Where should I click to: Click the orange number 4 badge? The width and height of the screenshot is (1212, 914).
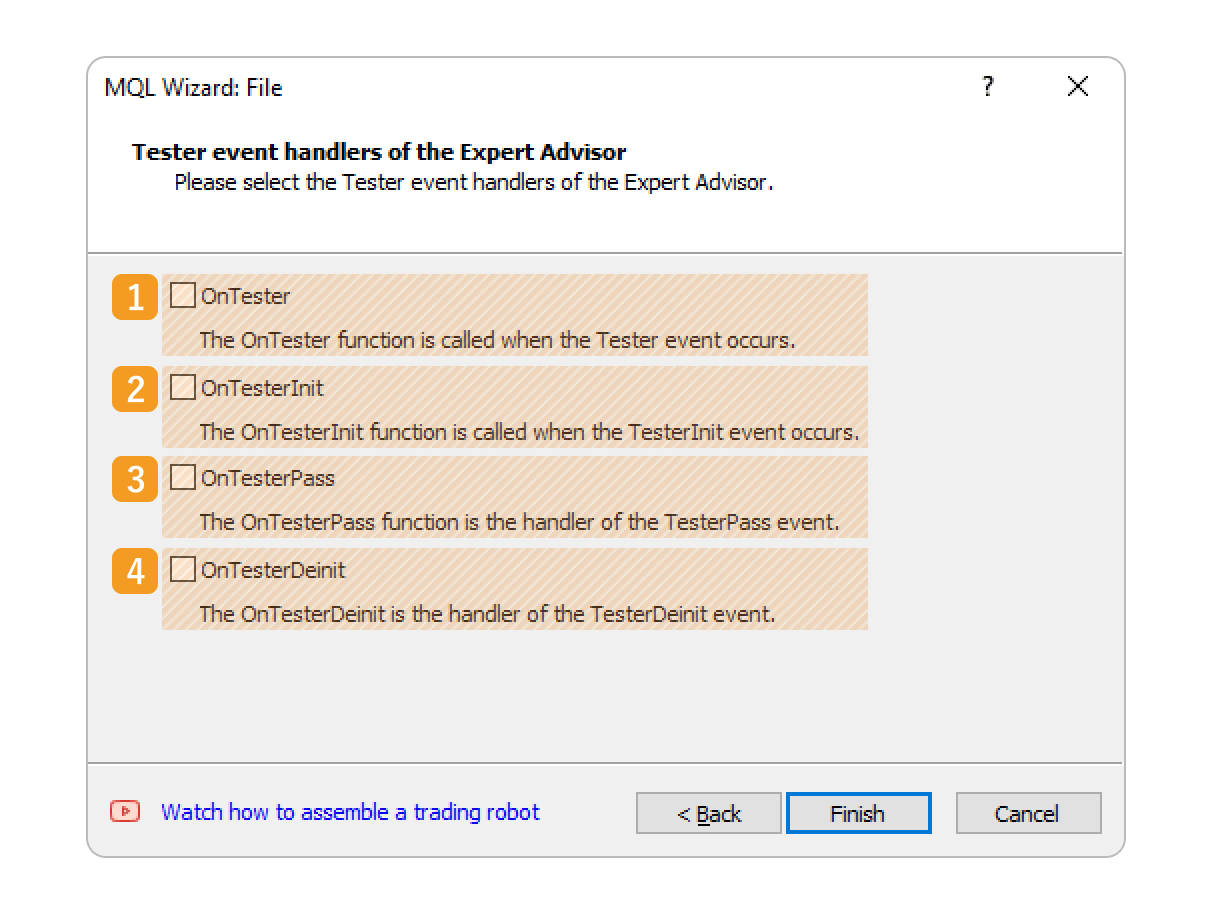click(x=135, y=572)
